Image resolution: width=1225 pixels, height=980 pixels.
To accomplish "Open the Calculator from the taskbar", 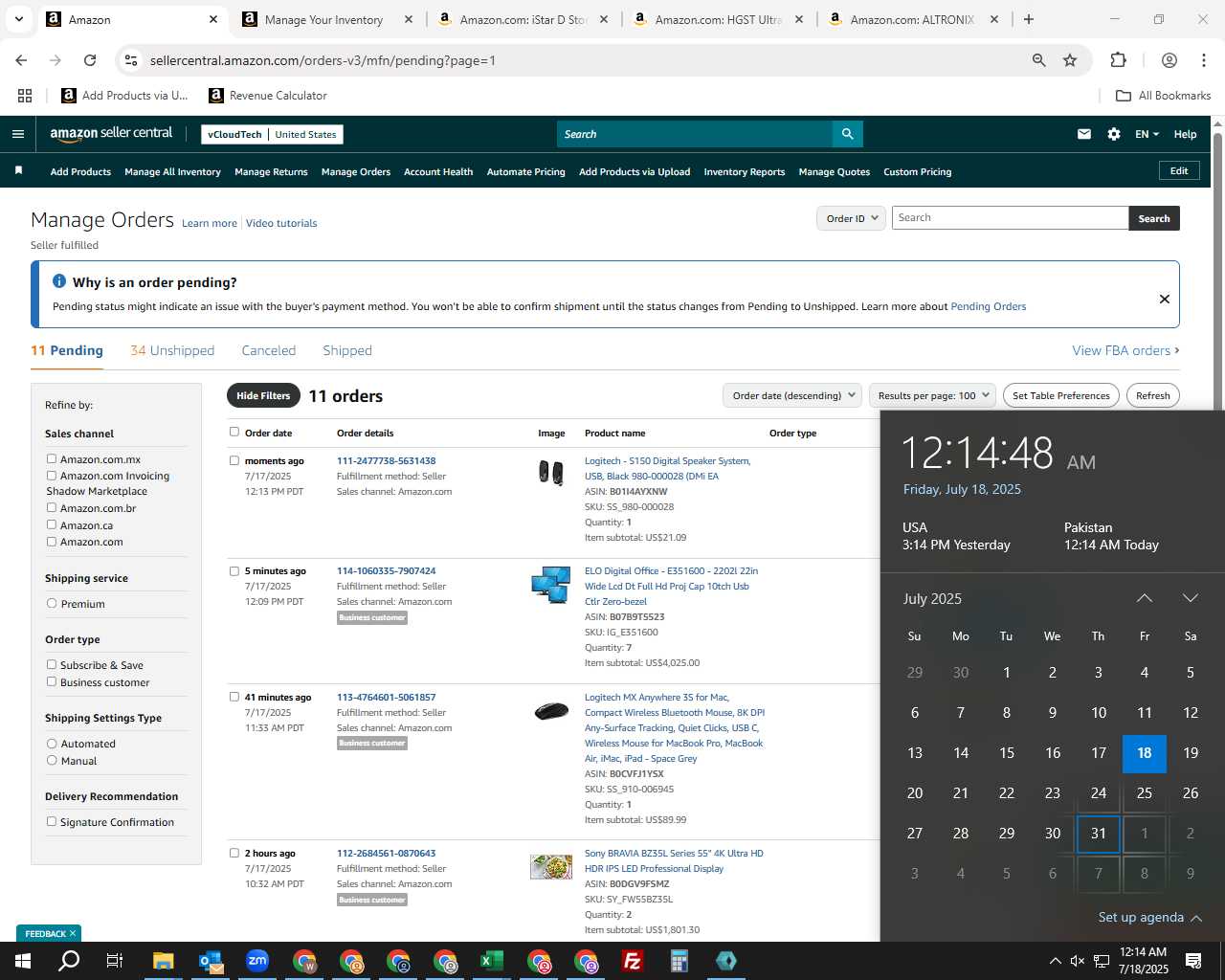I will point(679,961).
